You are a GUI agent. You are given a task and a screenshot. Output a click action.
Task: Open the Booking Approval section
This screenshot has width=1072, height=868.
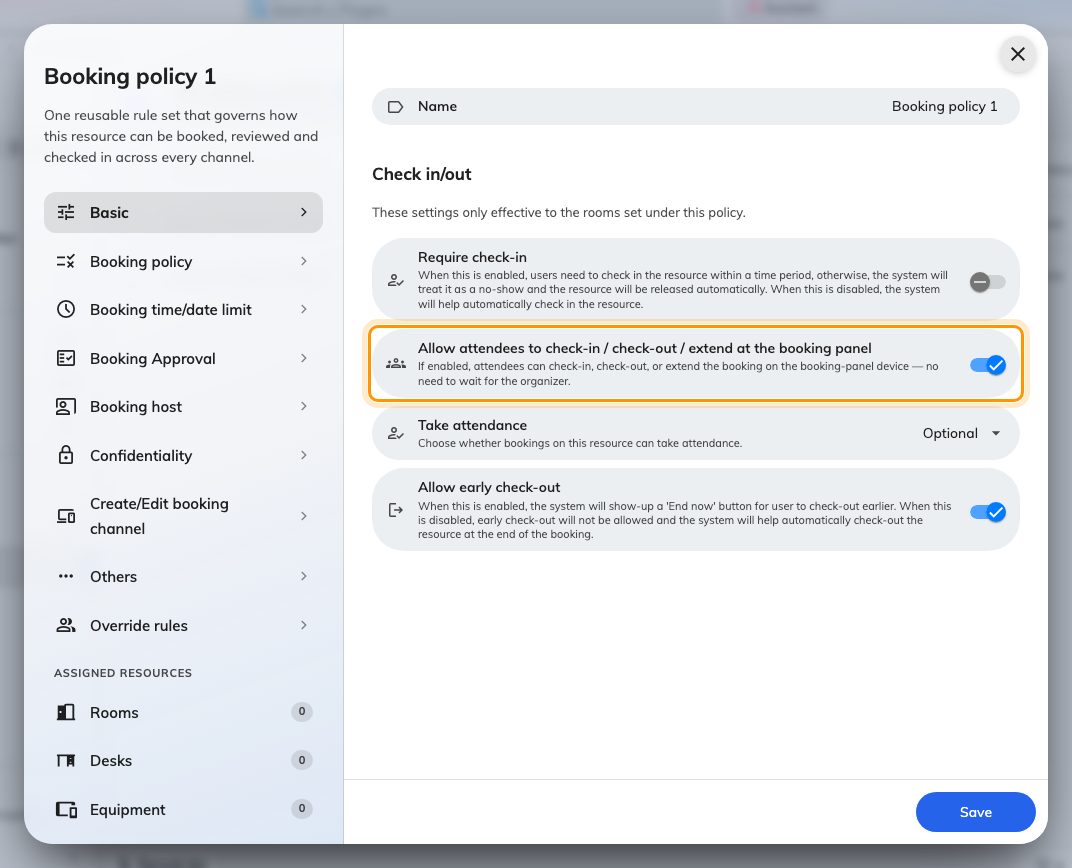[x=183, y=358]
